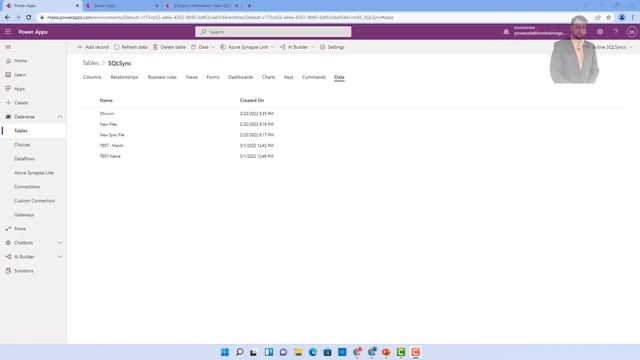Click Delete table in the command bar
Image resolution: width=640 pixels, height=360 pixels.
pyautogui.click(x=169, y=47)
